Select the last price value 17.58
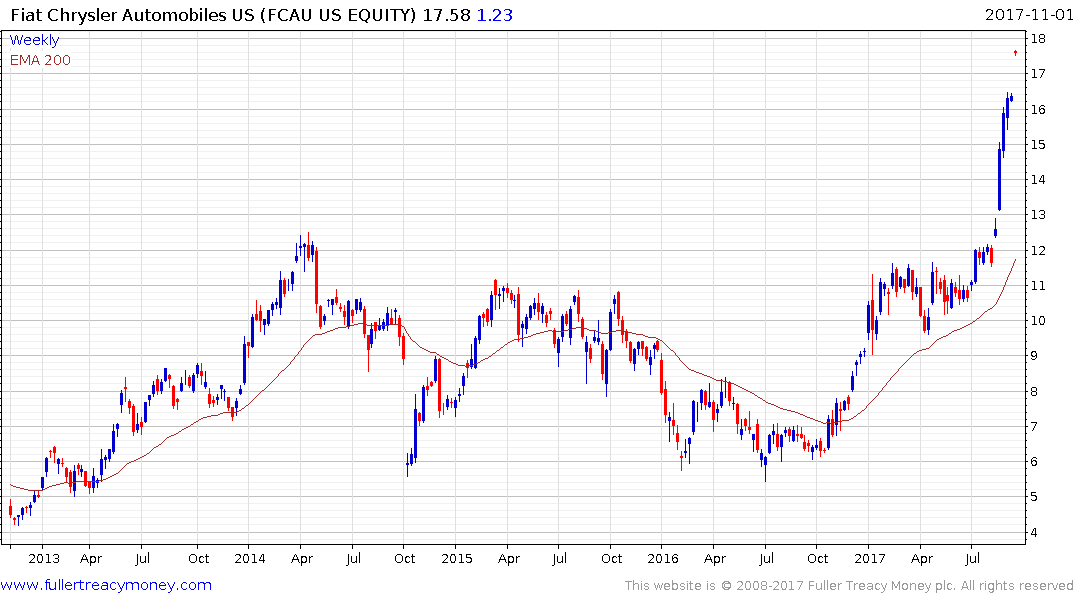Viewport: 1075px width, 600px height. click(446, 15)
